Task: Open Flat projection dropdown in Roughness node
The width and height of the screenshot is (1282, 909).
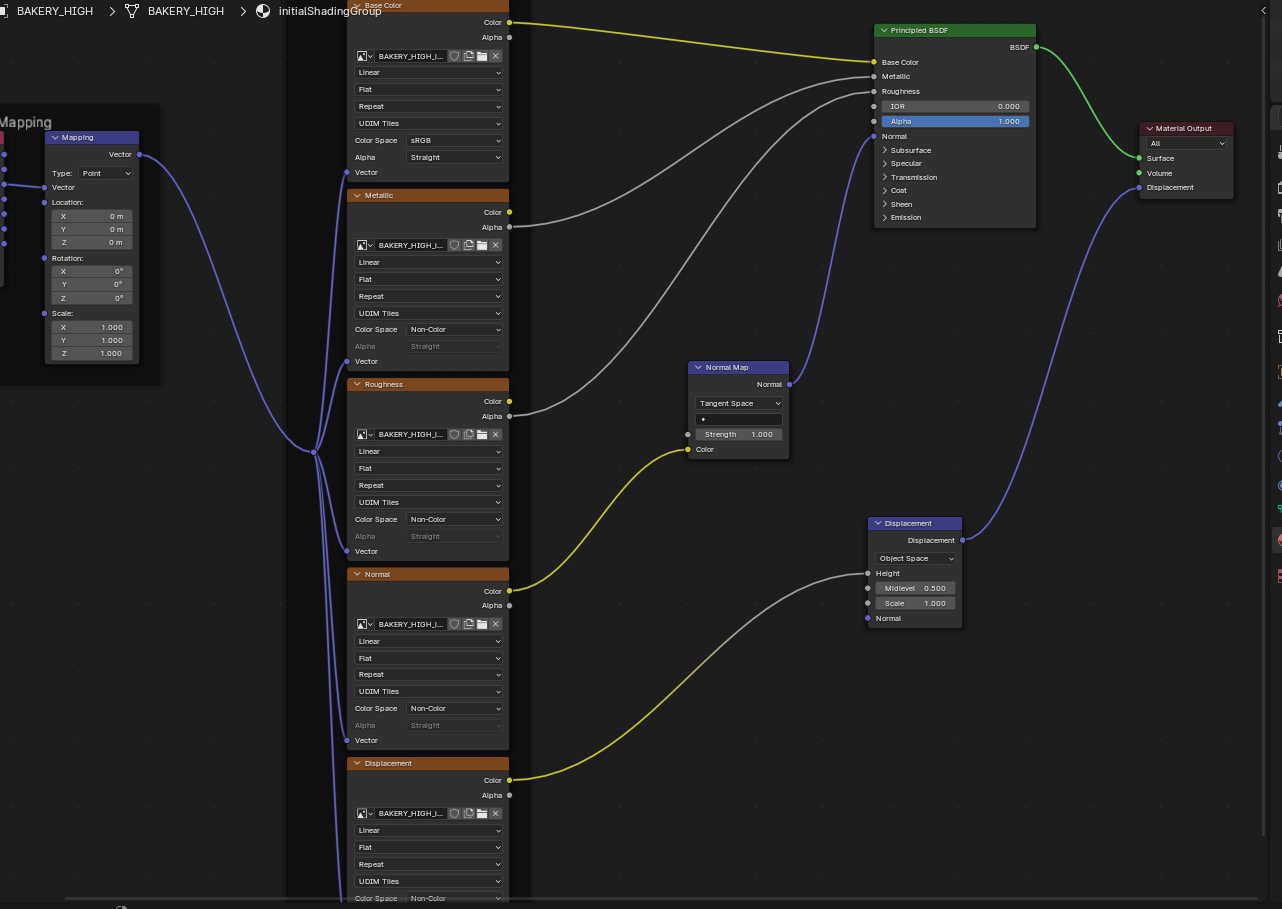Action: click(x=429, y=468)
